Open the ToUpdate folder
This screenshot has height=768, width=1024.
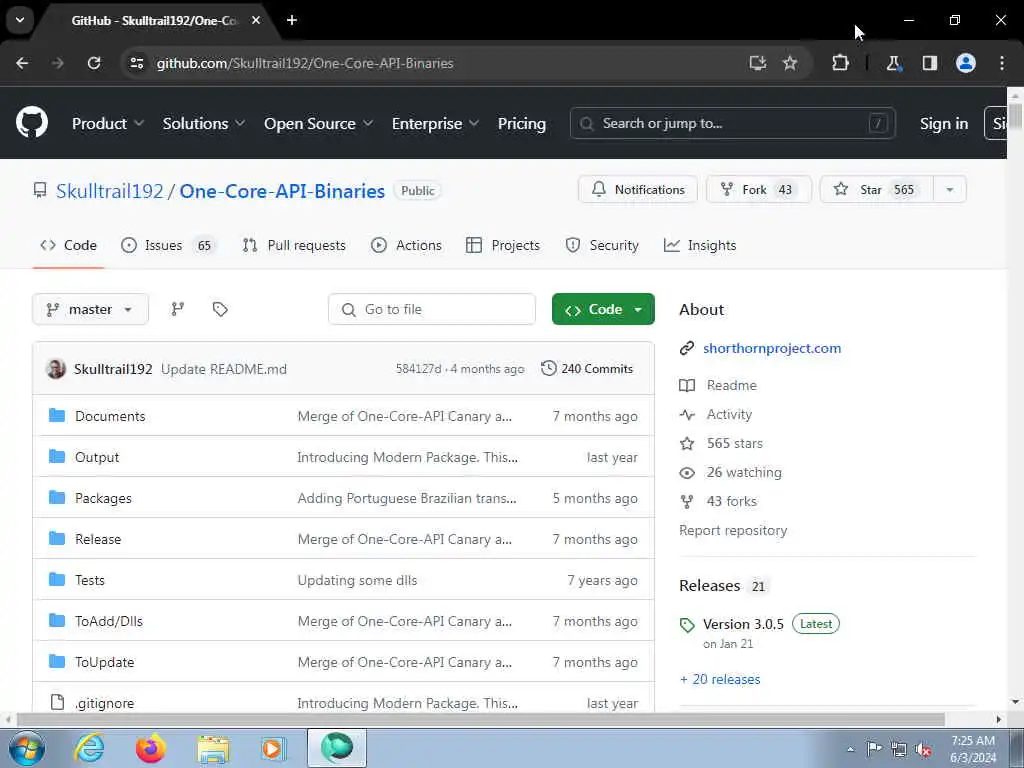104,662
